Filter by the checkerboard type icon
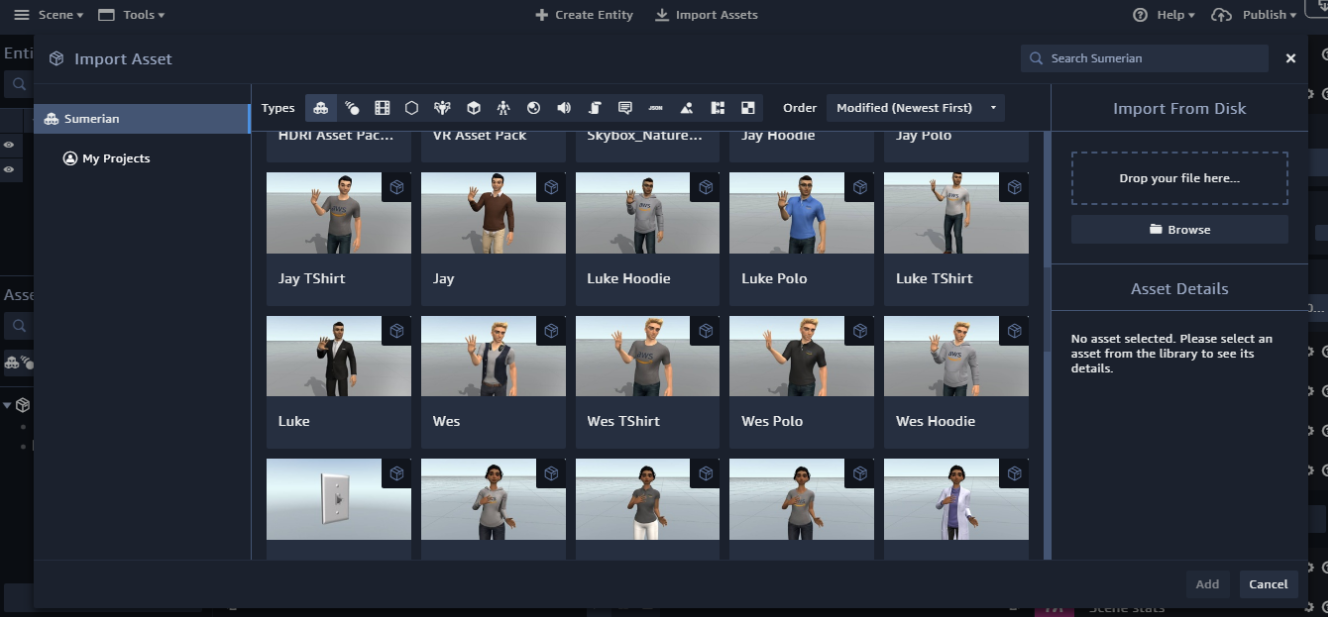1328x617 pixels. point(747,108)
